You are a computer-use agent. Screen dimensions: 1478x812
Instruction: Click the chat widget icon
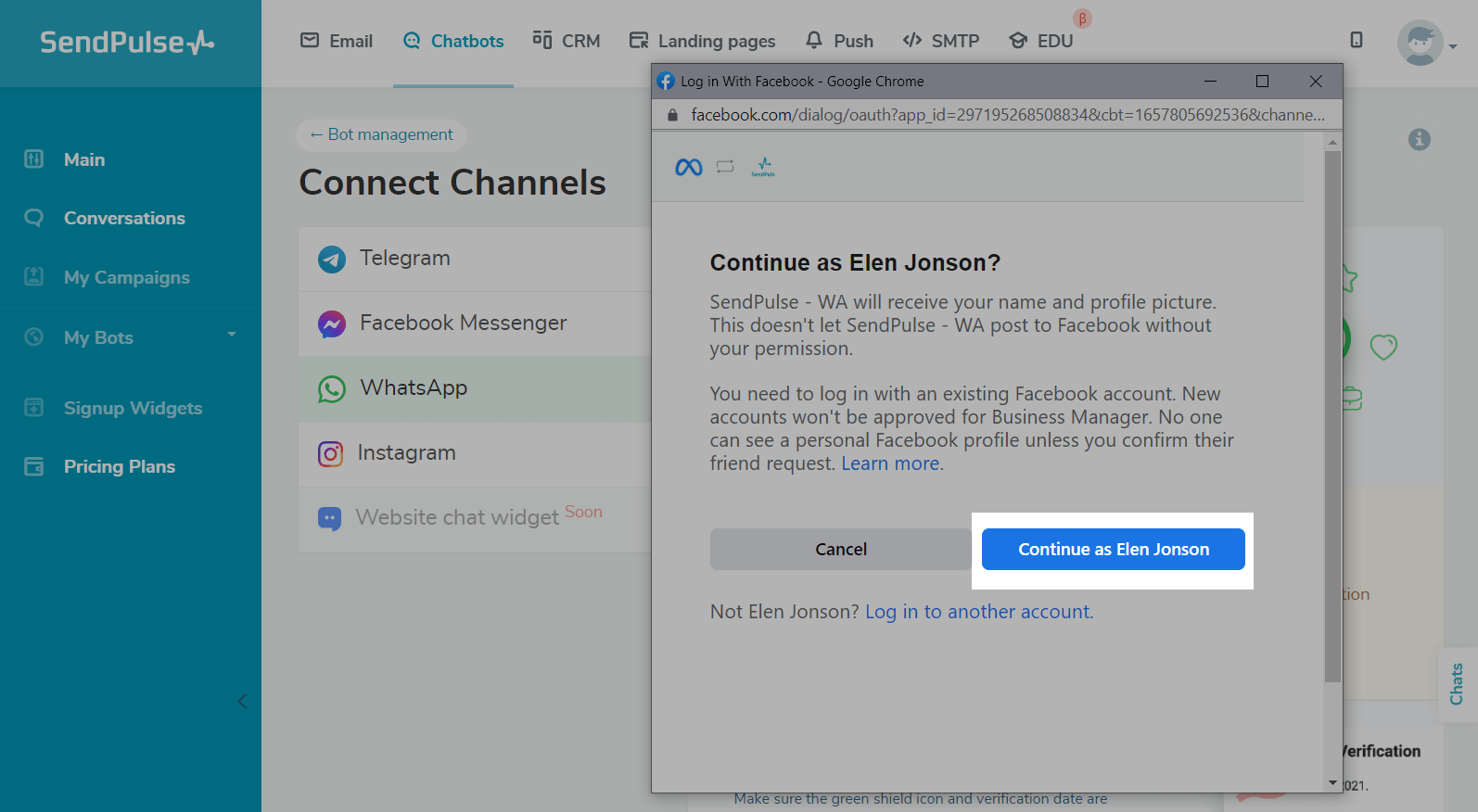click(x=329, y=518)
